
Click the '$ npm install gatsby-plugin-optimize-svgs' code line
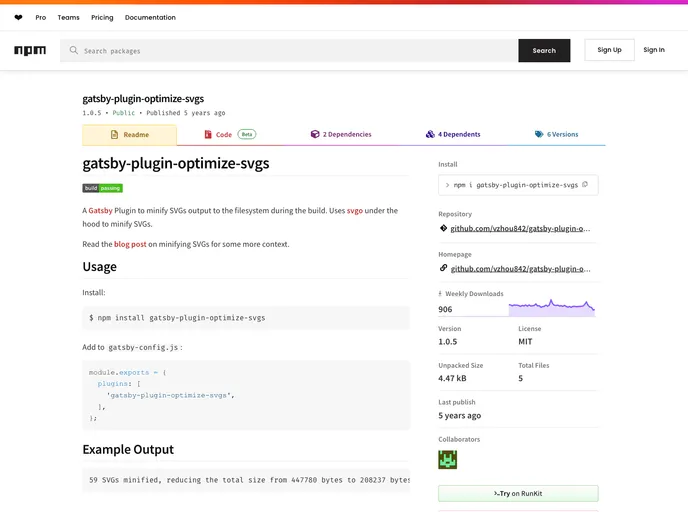click(177, 318)
